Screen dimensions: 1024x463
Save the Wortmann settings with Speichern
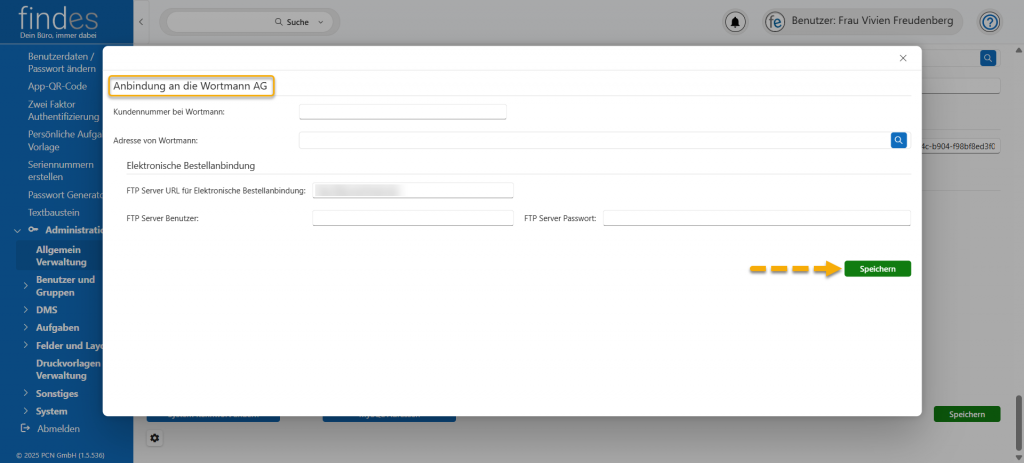click(877, 269)
